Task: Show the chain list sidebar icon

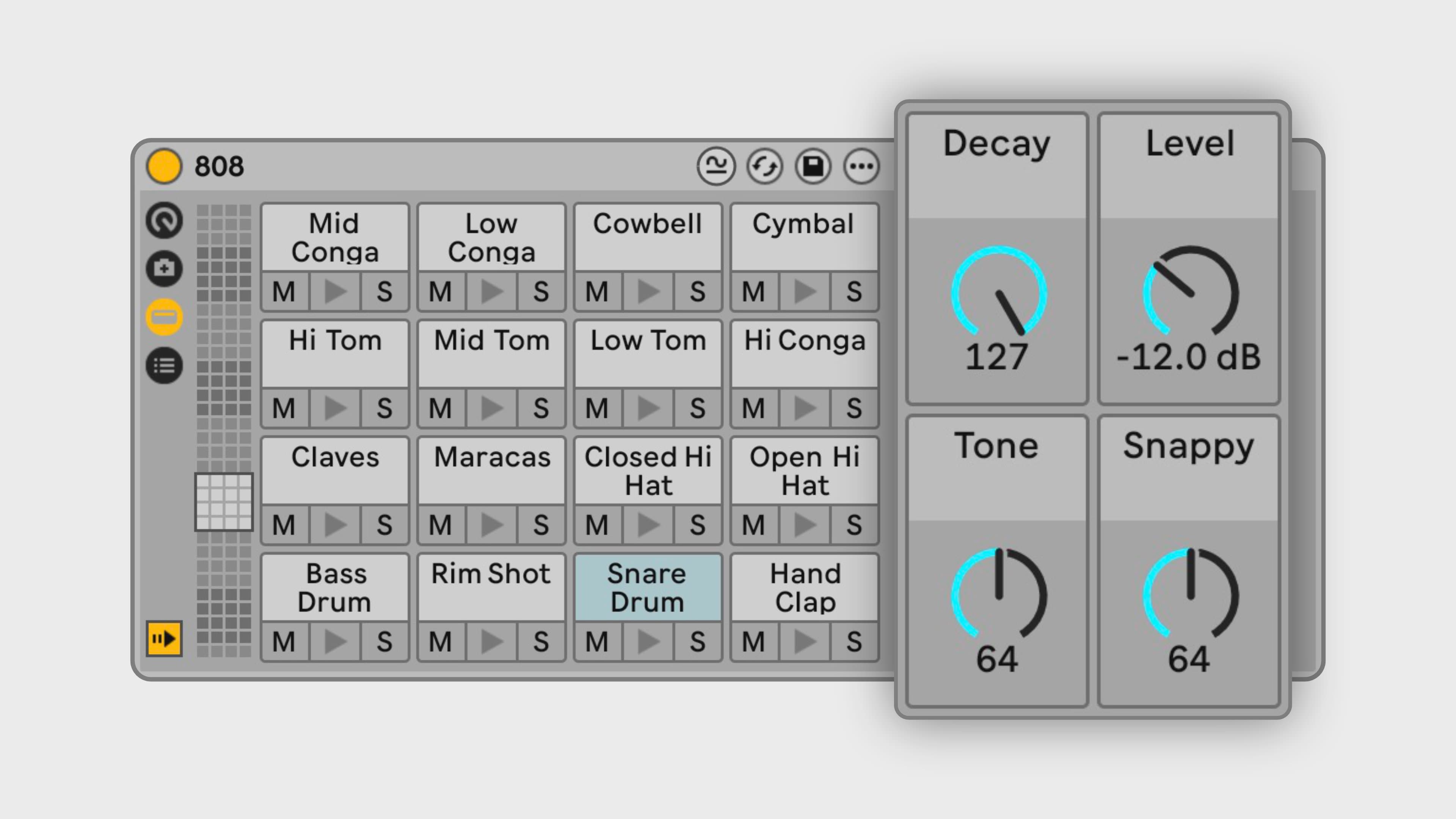Action: coord(165,366)
